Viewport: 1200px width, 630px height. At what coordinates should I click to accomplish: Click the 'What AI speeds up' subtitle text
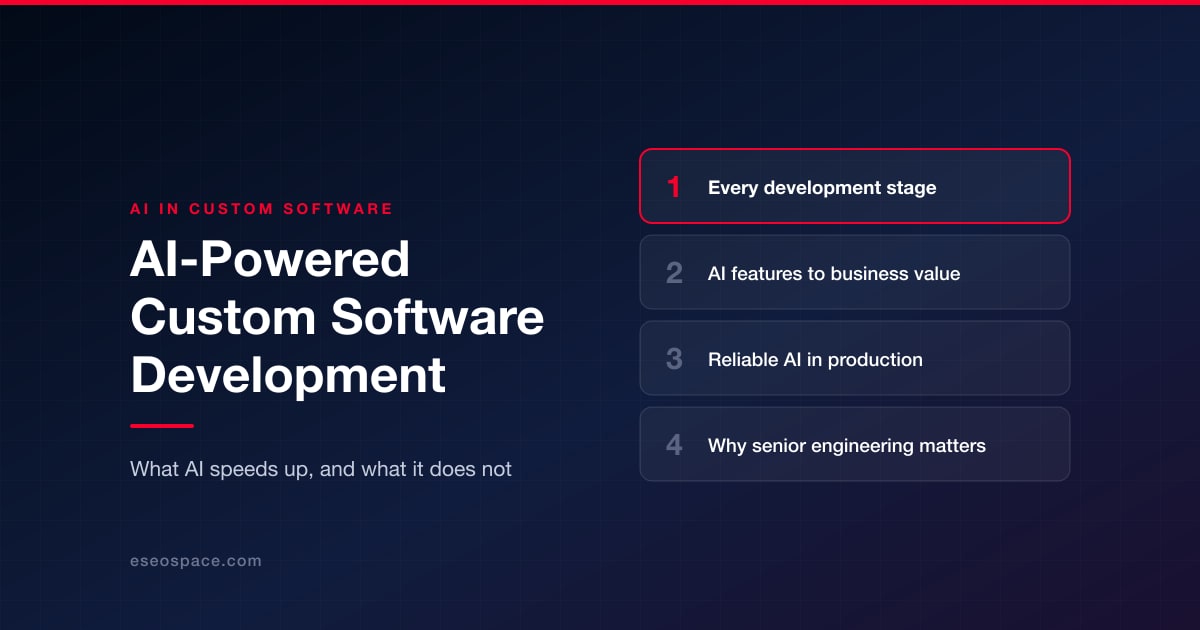(x=321, y=469)
